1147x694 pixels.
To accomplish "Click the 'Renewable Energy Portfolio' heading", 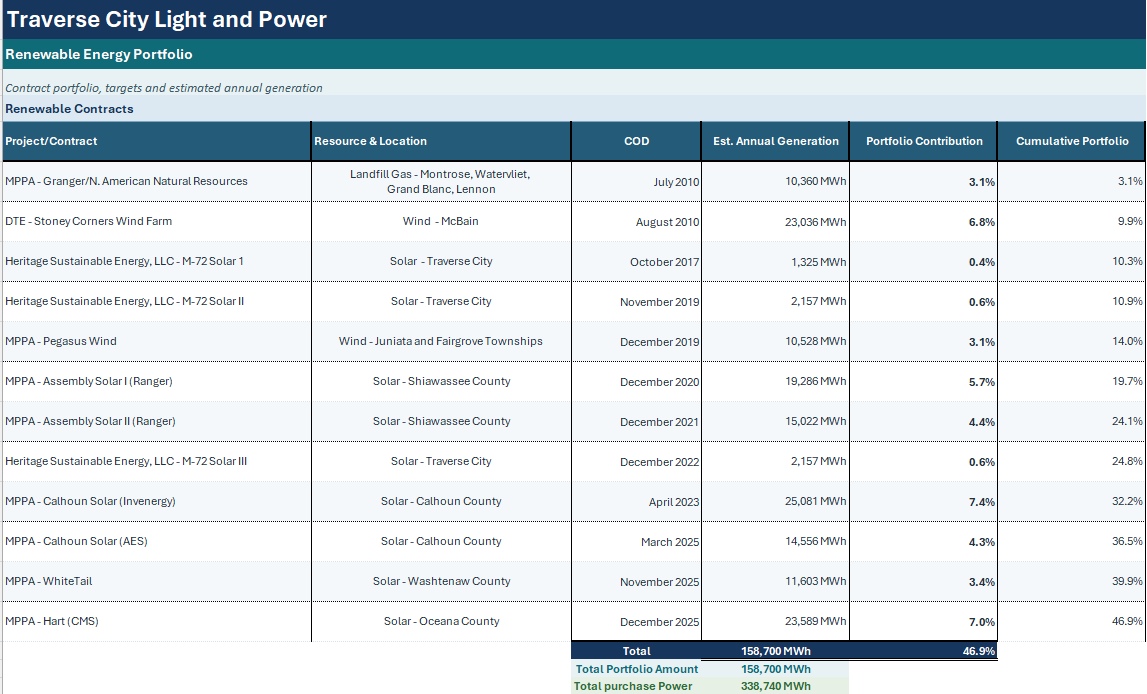I will tap(99, 54).
